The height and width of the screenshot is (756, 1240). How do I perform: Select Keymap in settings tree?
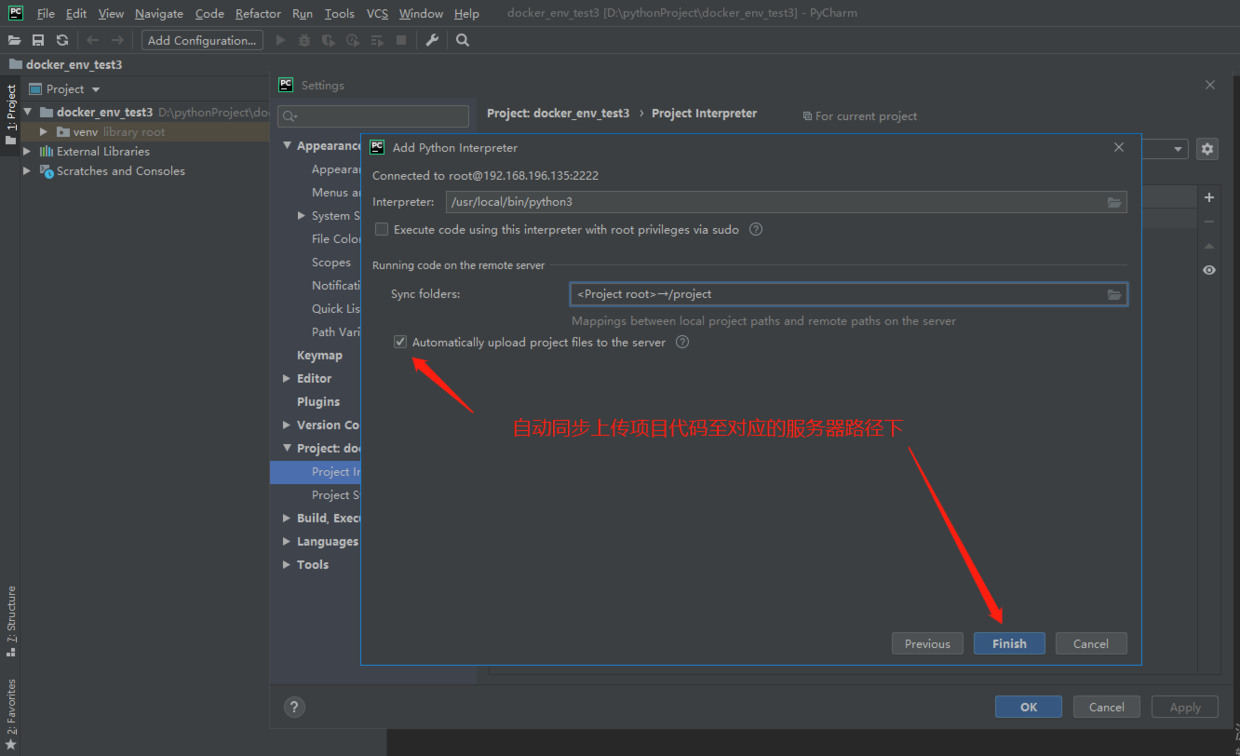(x=319, y=355)
